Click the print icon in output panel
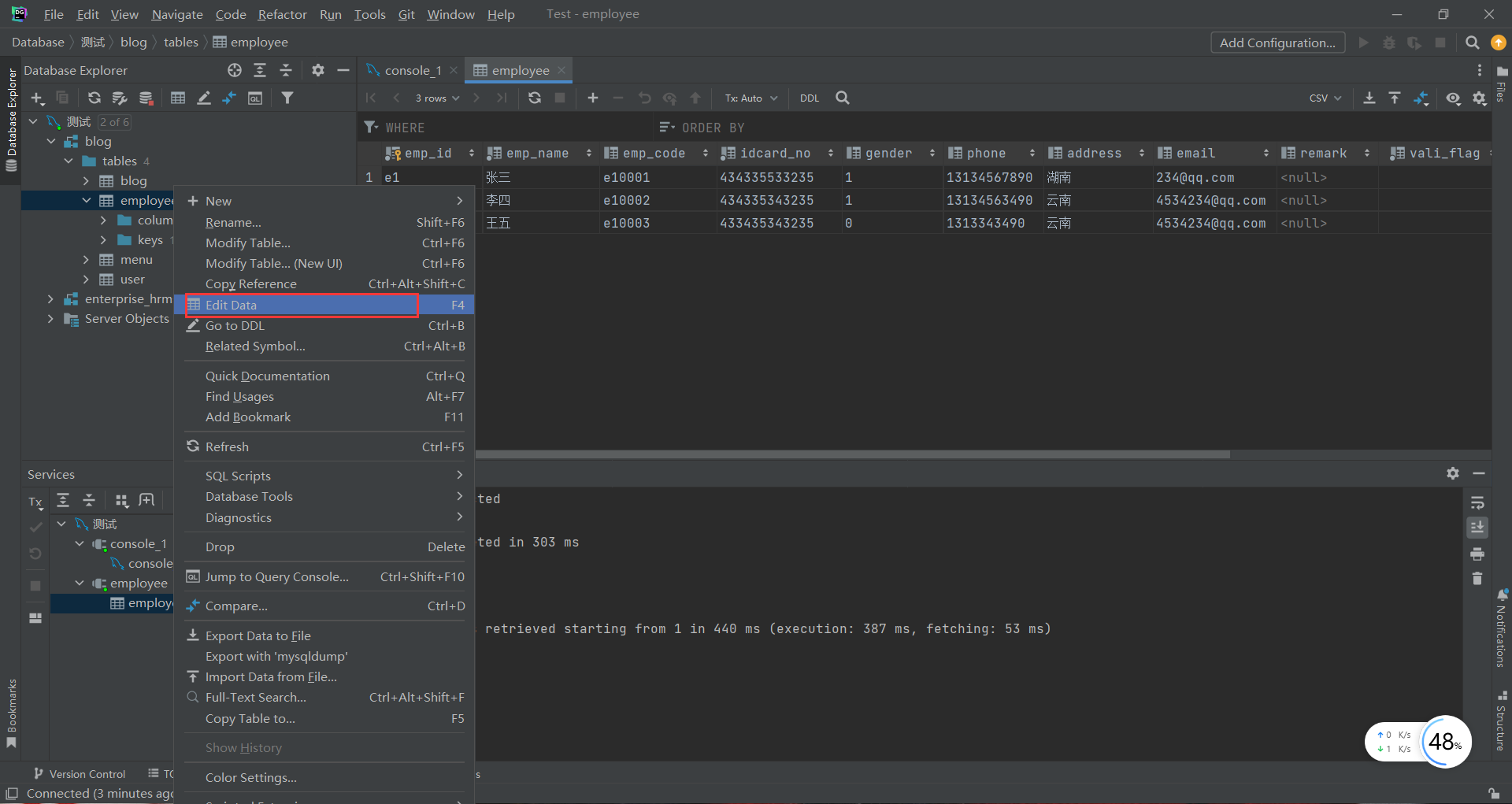 pyautogui.click(x=1477, y=554)
